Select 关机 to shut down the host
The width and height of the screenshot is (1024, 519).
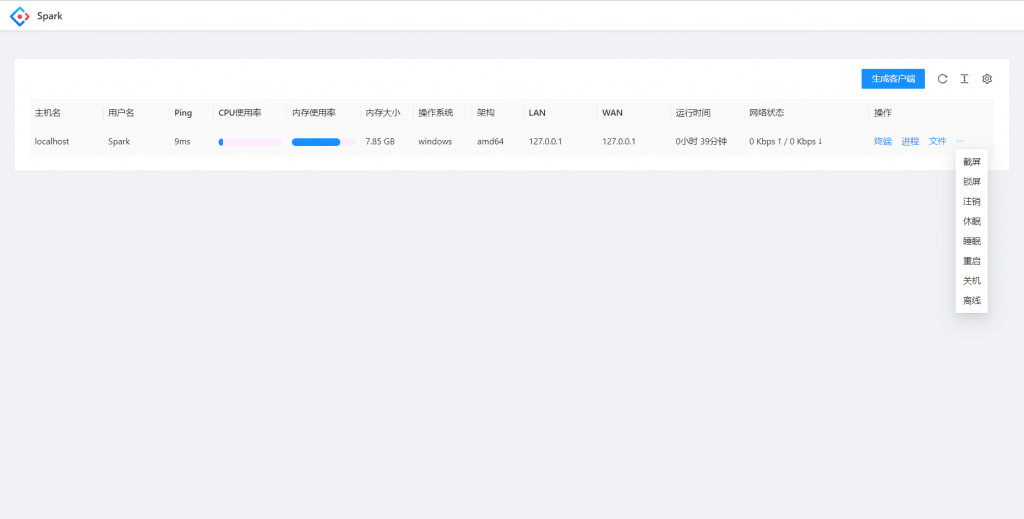pyautogui.click(x=971, y=281)
